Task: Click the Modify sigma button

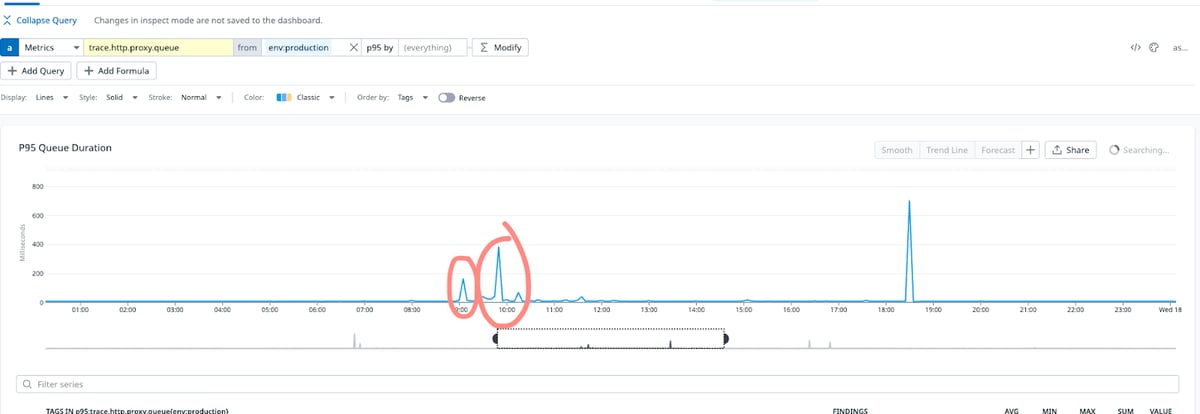Action: pyautogui.click(x=500, y=47)
